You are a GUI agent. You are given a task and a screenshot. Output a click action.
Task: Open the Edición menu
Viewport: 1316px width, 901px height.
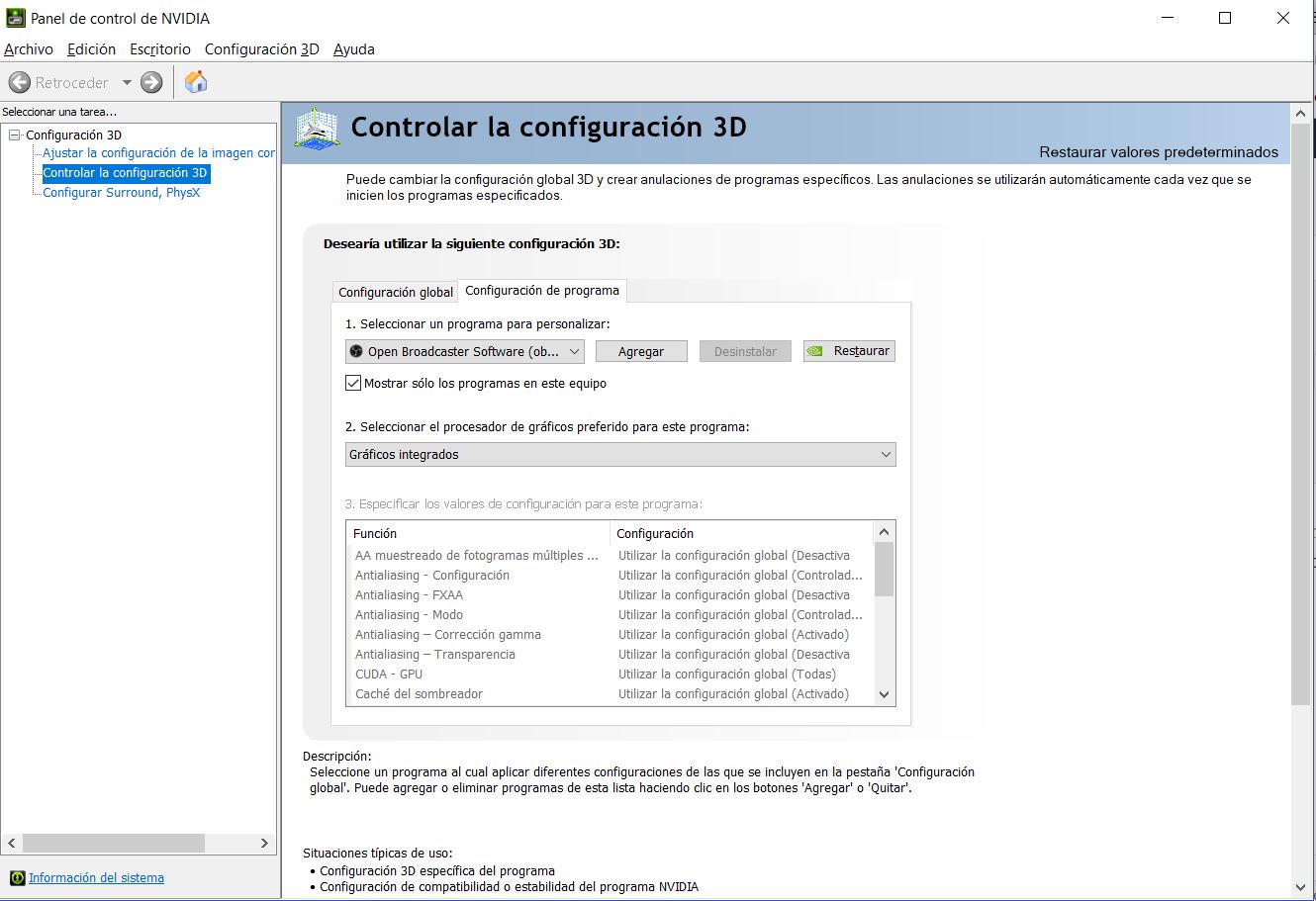[91, 49]
